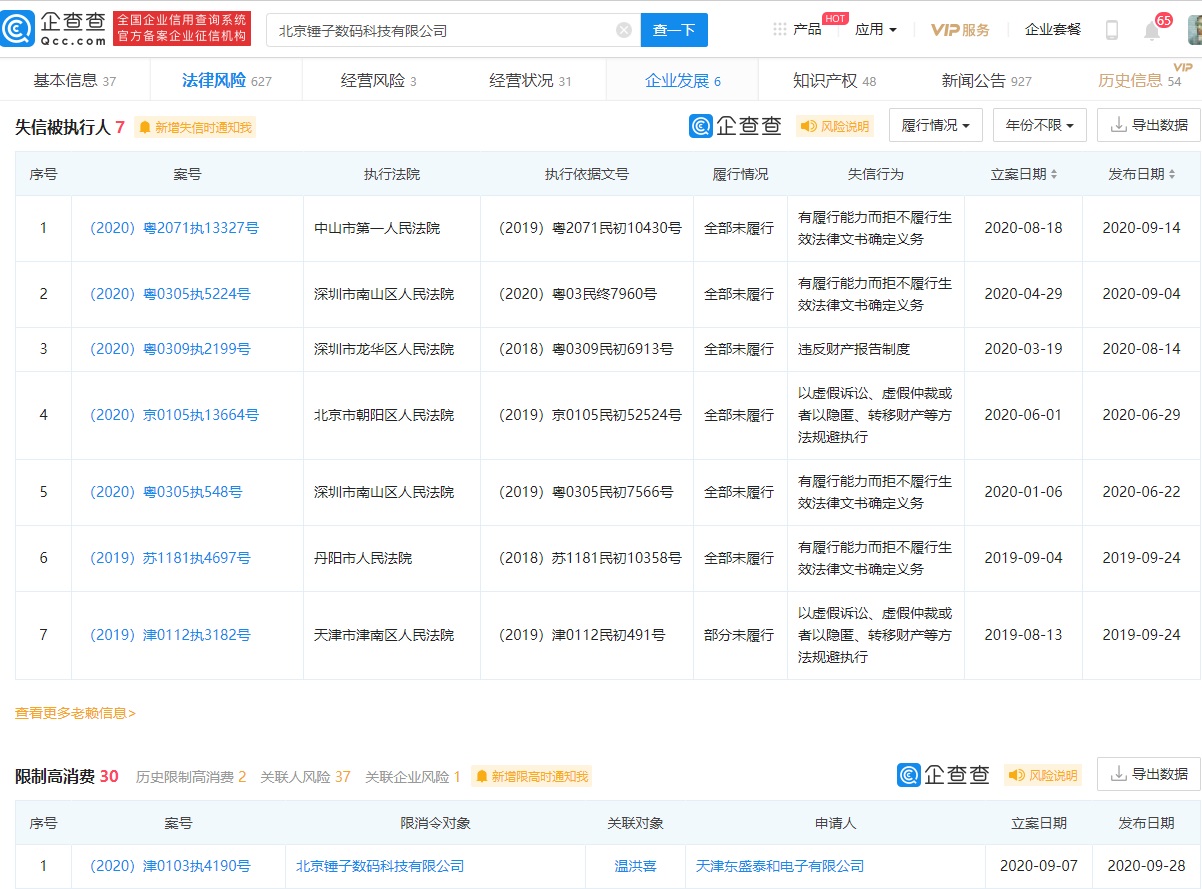Enable the 新增限高时通知我 notification alert
The width and height of the screenshot is (1202, 889).
(x=530, y=775)
